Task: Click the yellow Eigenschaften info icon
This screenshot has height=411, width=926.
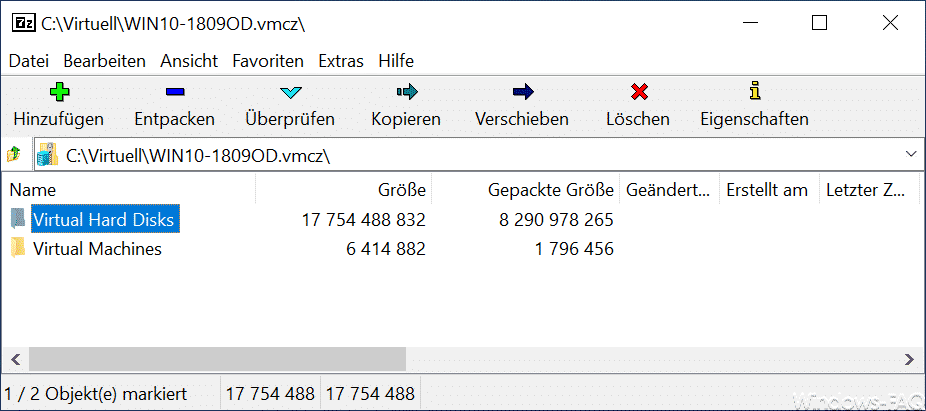Action: (755, 92)
